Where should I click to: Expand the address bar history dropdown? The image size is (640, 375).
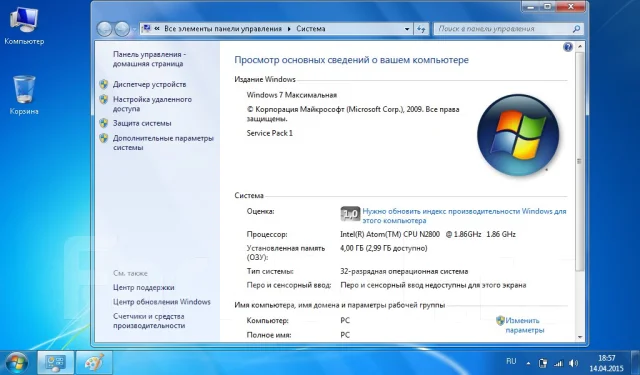tap(407, 29)
